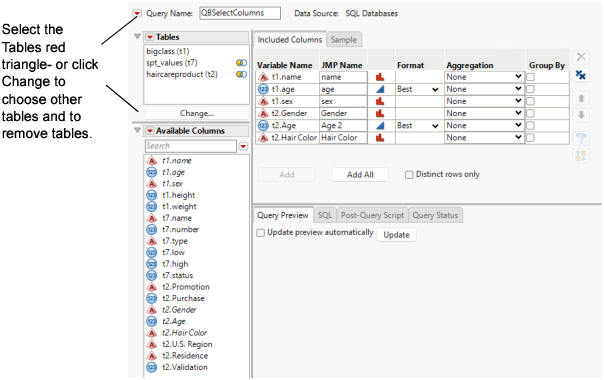This screenshot has width=604, height=380.
Task: Click the Query Name input field
Action: (240, 13)
